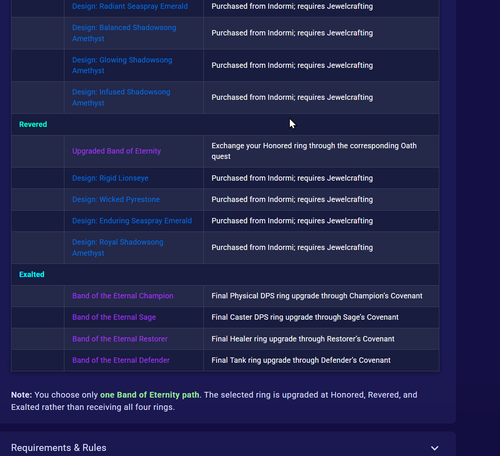Open Band of the Eternal Defender link

[x=121, y=360]
